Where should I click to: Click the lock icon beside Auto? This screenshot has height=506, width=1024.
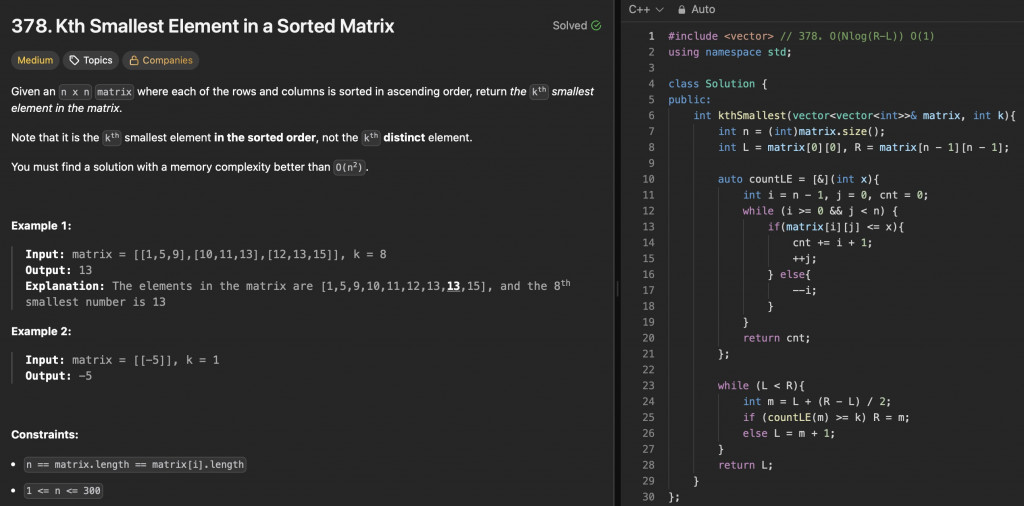point(682,10)
